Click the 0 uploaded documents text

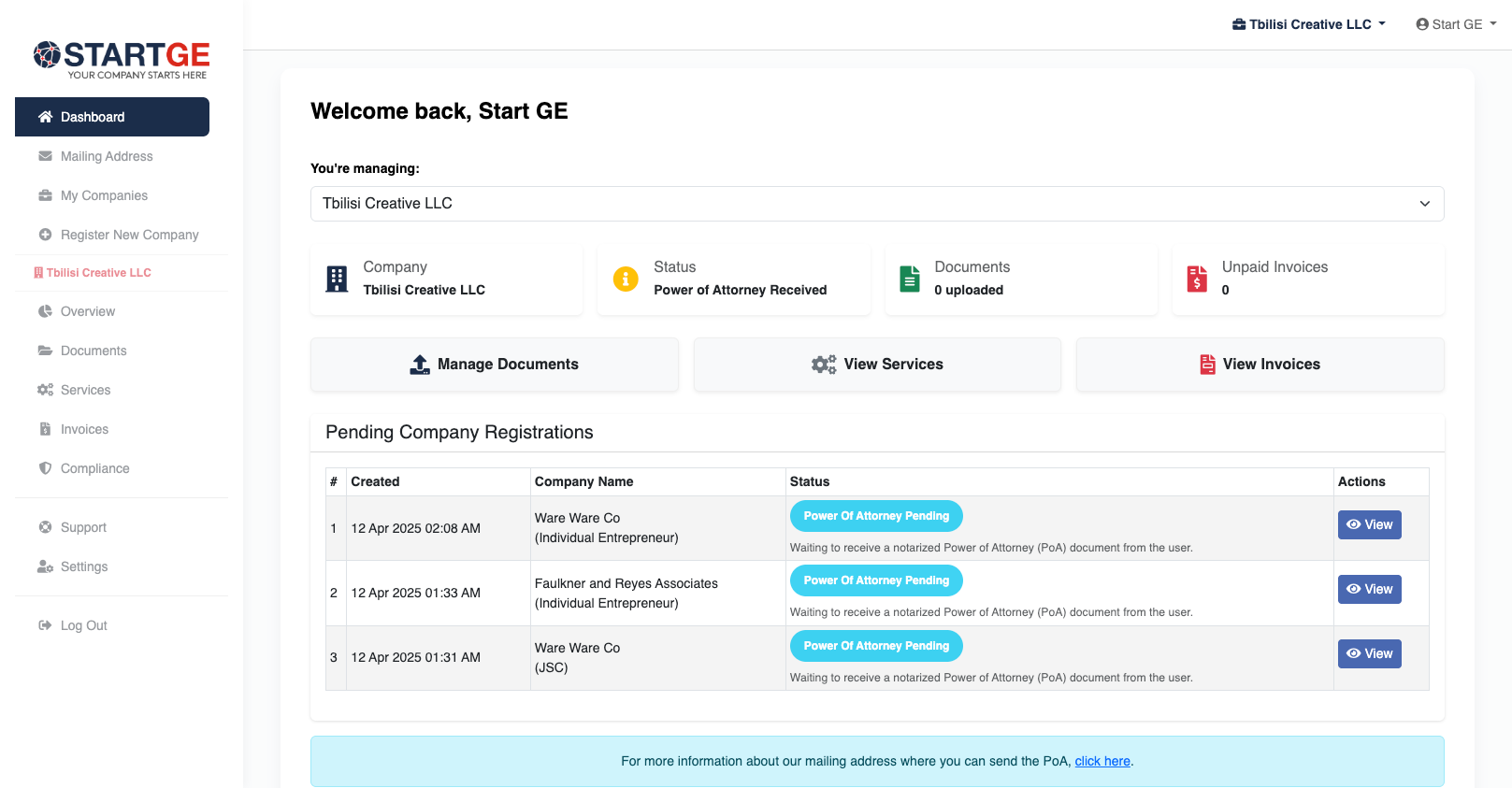point(969,290)
